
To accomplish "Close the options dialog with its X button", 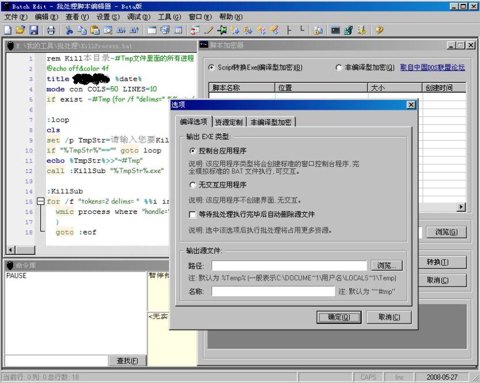I will point(411,105).
